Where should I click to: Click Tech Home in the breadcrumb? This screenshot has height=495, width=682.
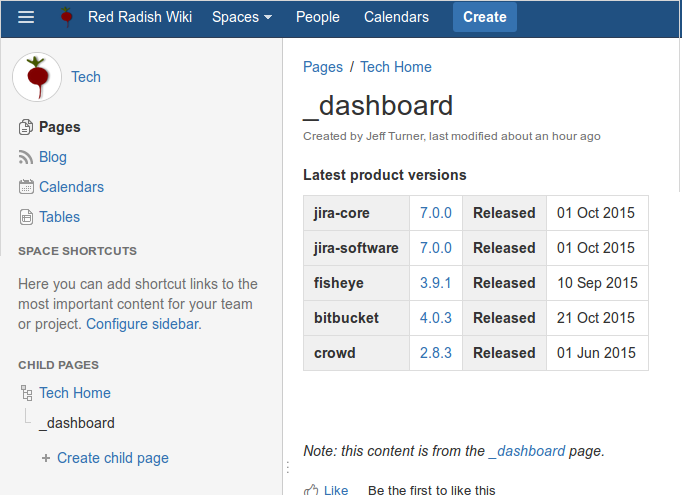pyautogui.click(x=396, y=67)
